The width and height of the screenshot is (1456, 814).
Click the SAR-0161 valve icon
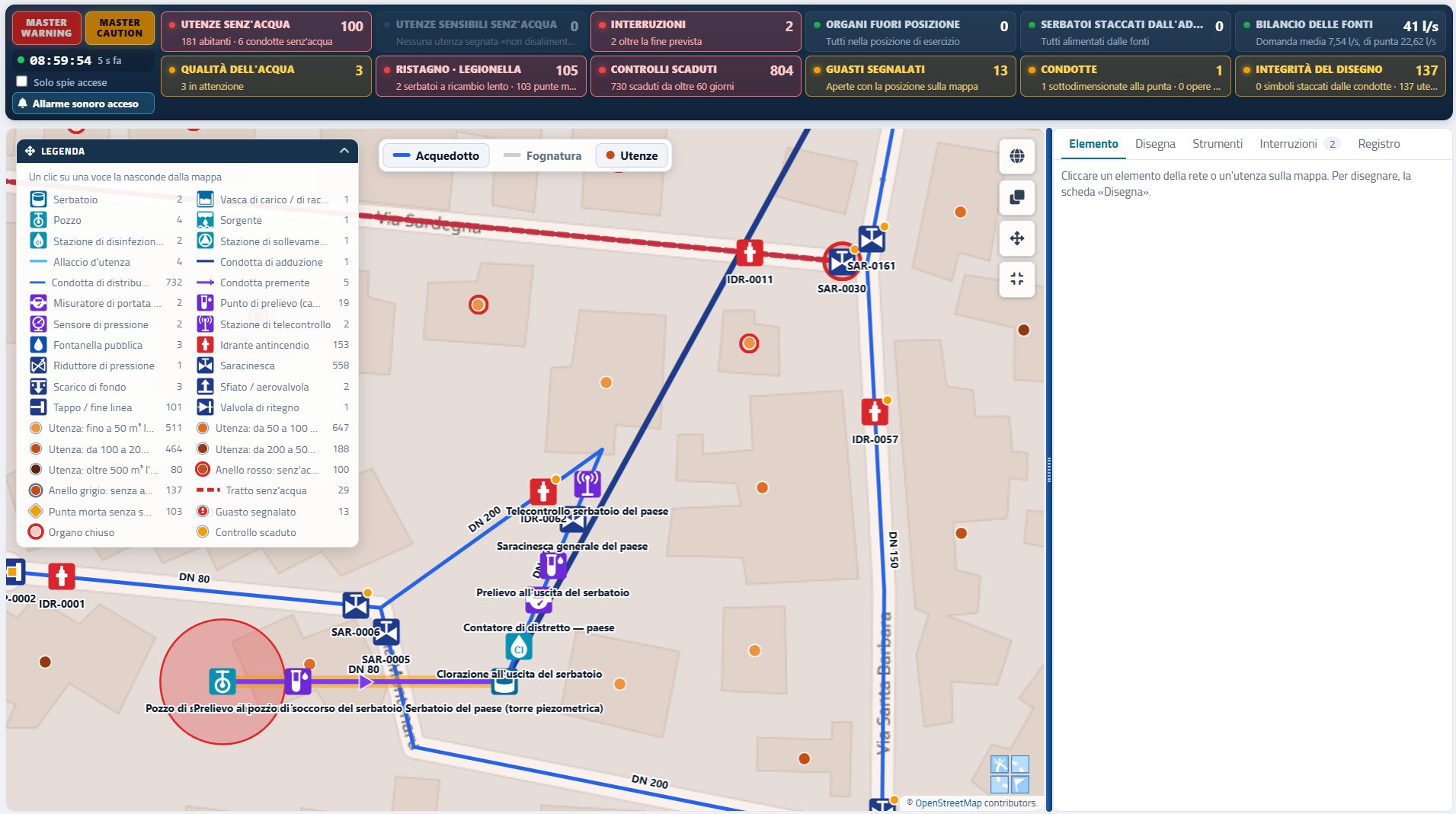(x=872, y=239)
